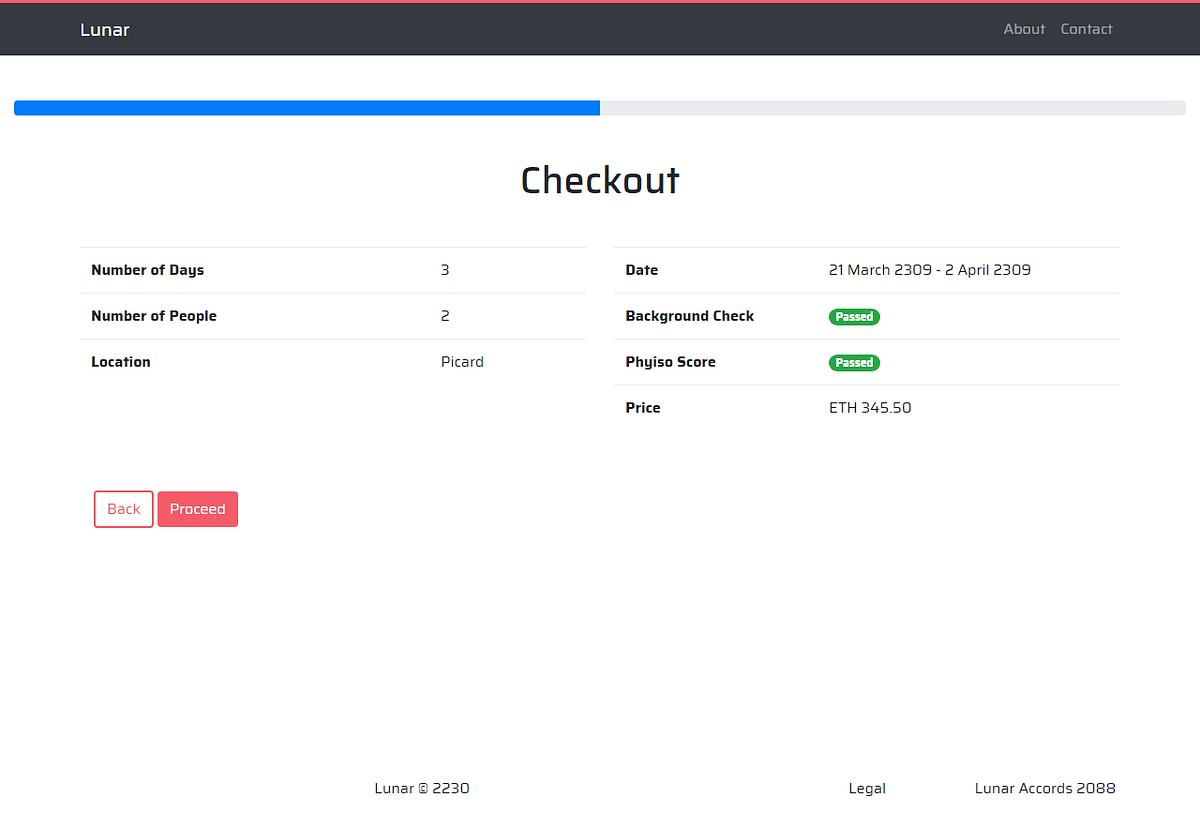Click the unfilled portion of the progress bar
Image resolution: width=1200 pixels, height=815 pixels.
click(890, 107)
